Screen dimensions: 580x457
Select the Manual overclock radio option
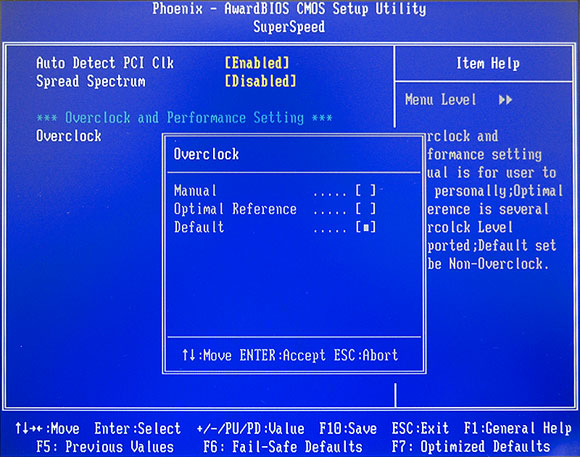click(275, 191)
